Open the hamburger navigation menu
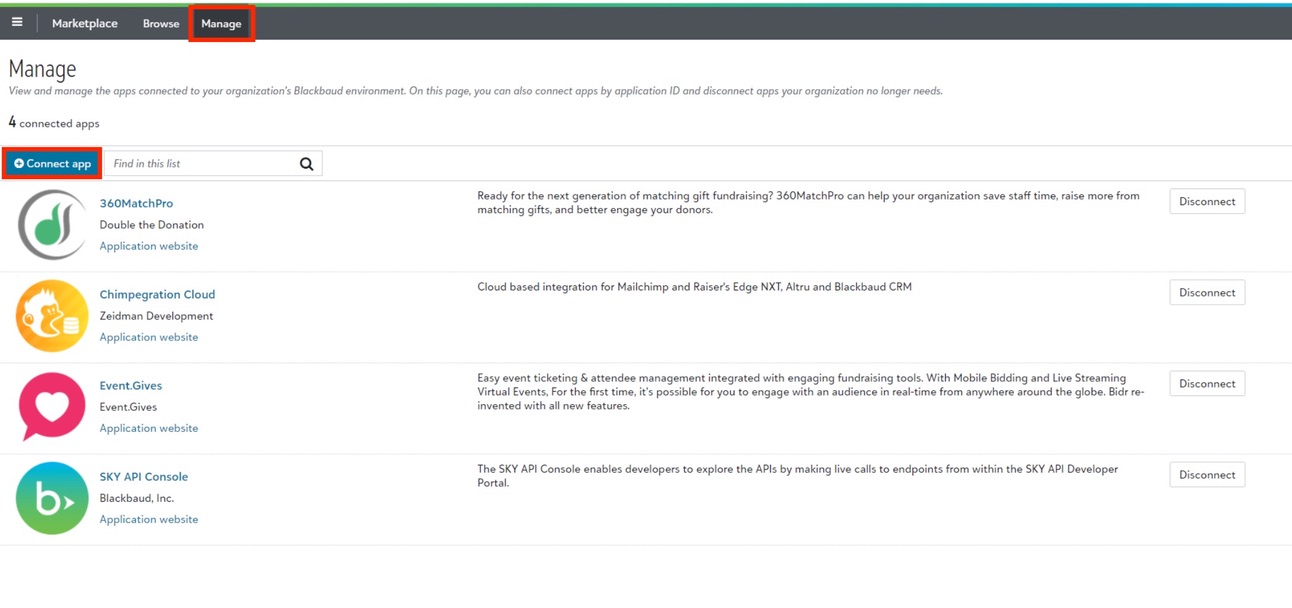The height and width of the screenshot is (608, 1292). [17, 22]
